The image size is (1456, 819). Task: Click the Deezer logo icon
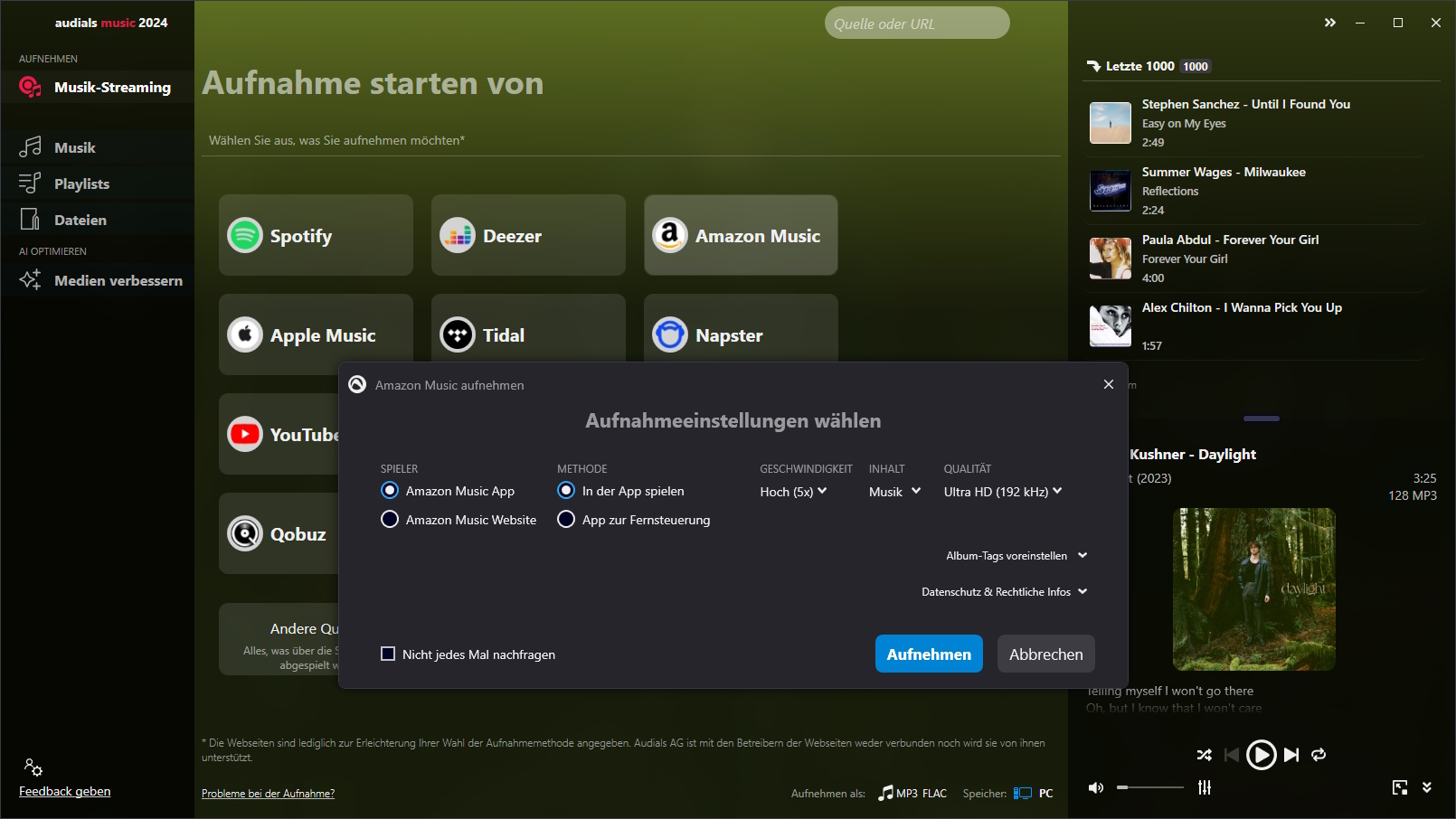458,235
